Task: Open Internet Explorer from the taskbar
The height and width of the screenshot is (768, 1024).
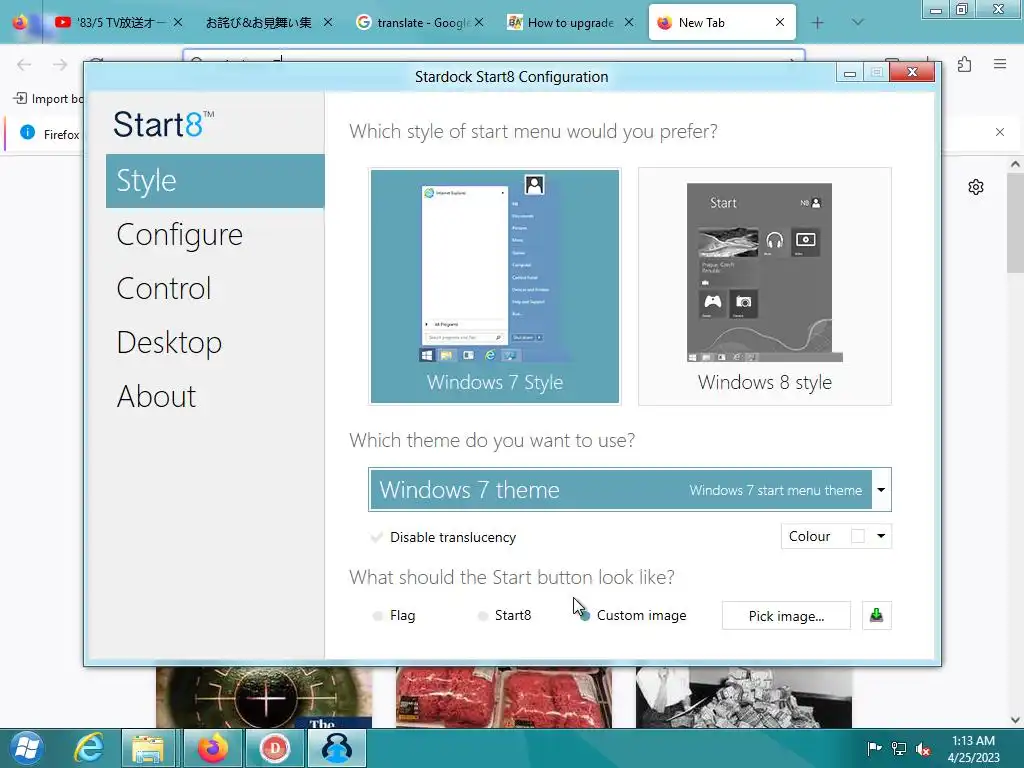Action: 88,748
